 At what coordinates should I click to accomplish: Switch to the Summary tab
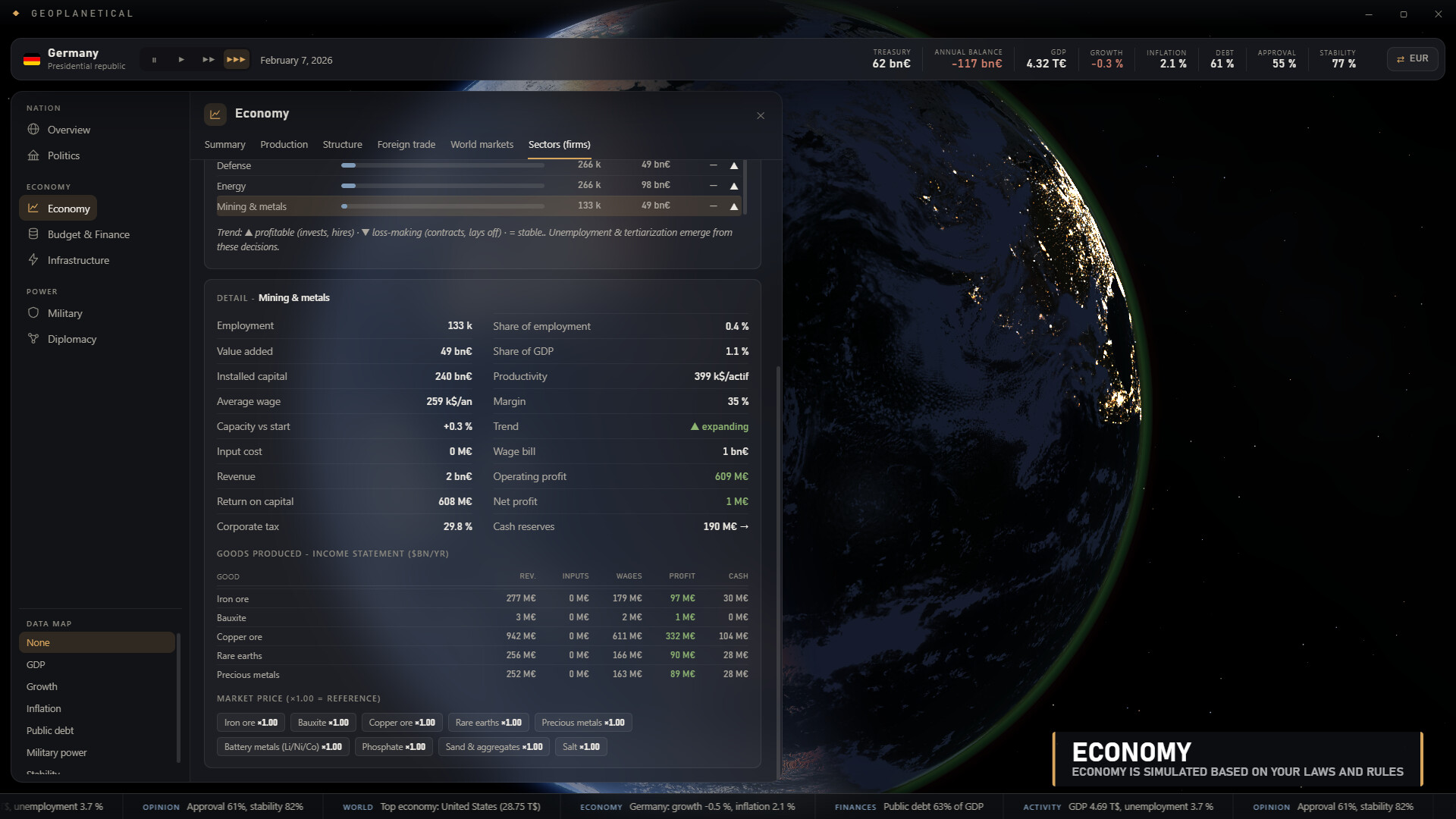pyautogui.click(x=224, y=144)
